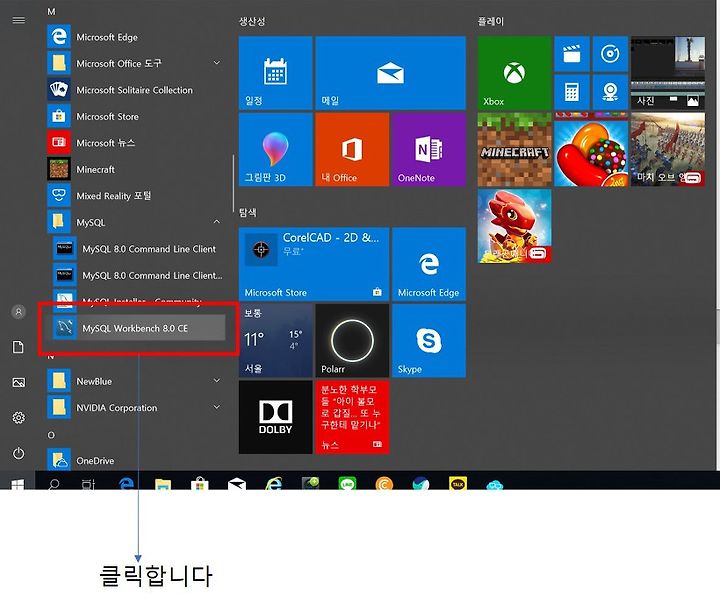
Task: Open LINE messenger on the taskbar
Action: (x=347, y=483)
